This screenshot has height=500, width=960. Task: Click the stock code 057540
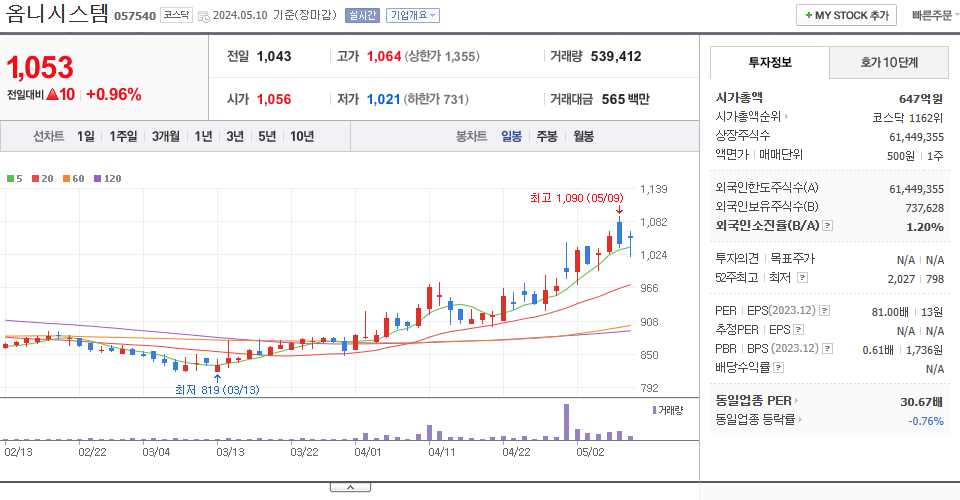(x=135, y=16)
